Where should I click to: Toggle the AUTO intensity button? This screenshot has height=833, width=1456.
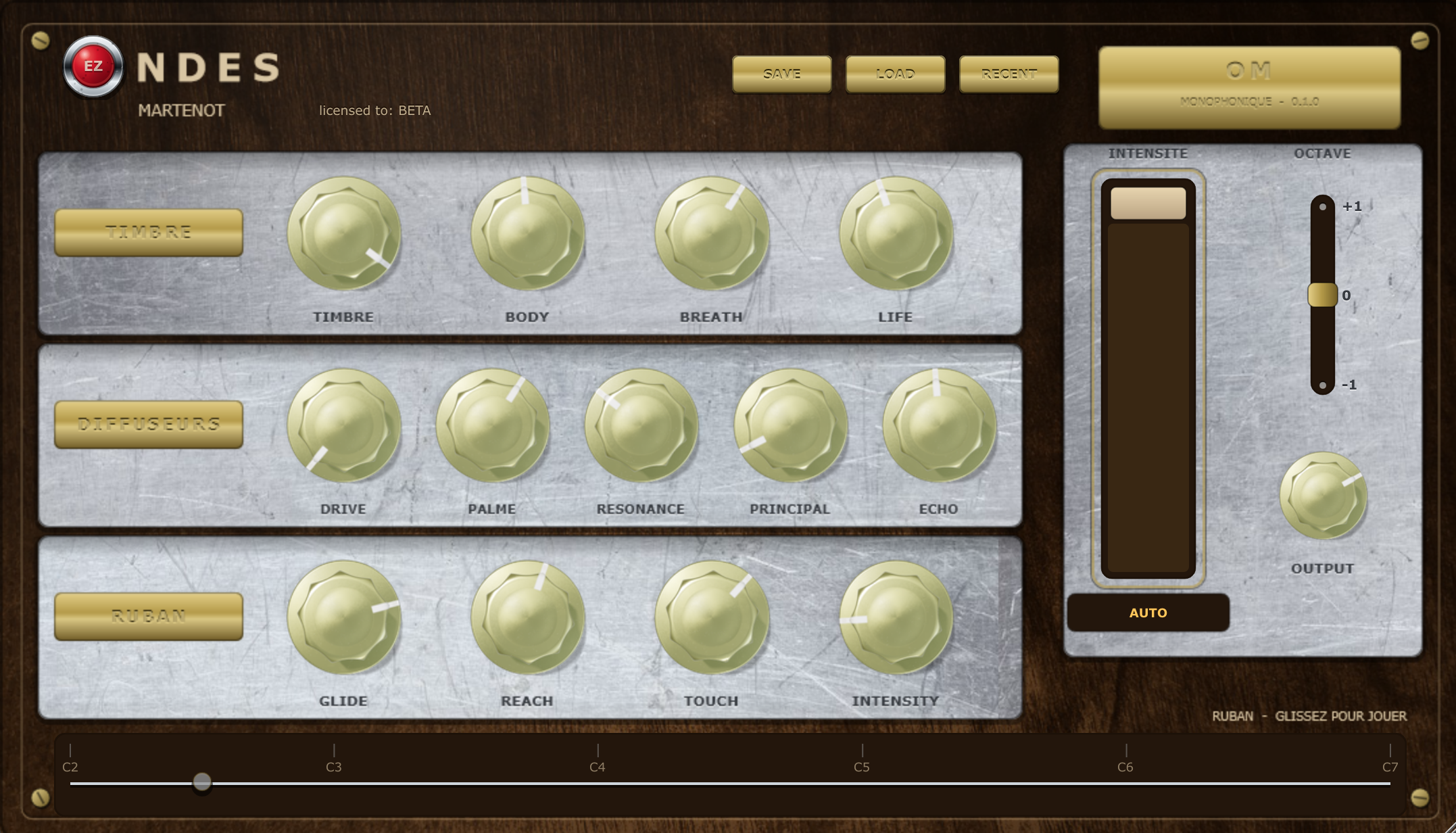click(x=1148, y=613)
